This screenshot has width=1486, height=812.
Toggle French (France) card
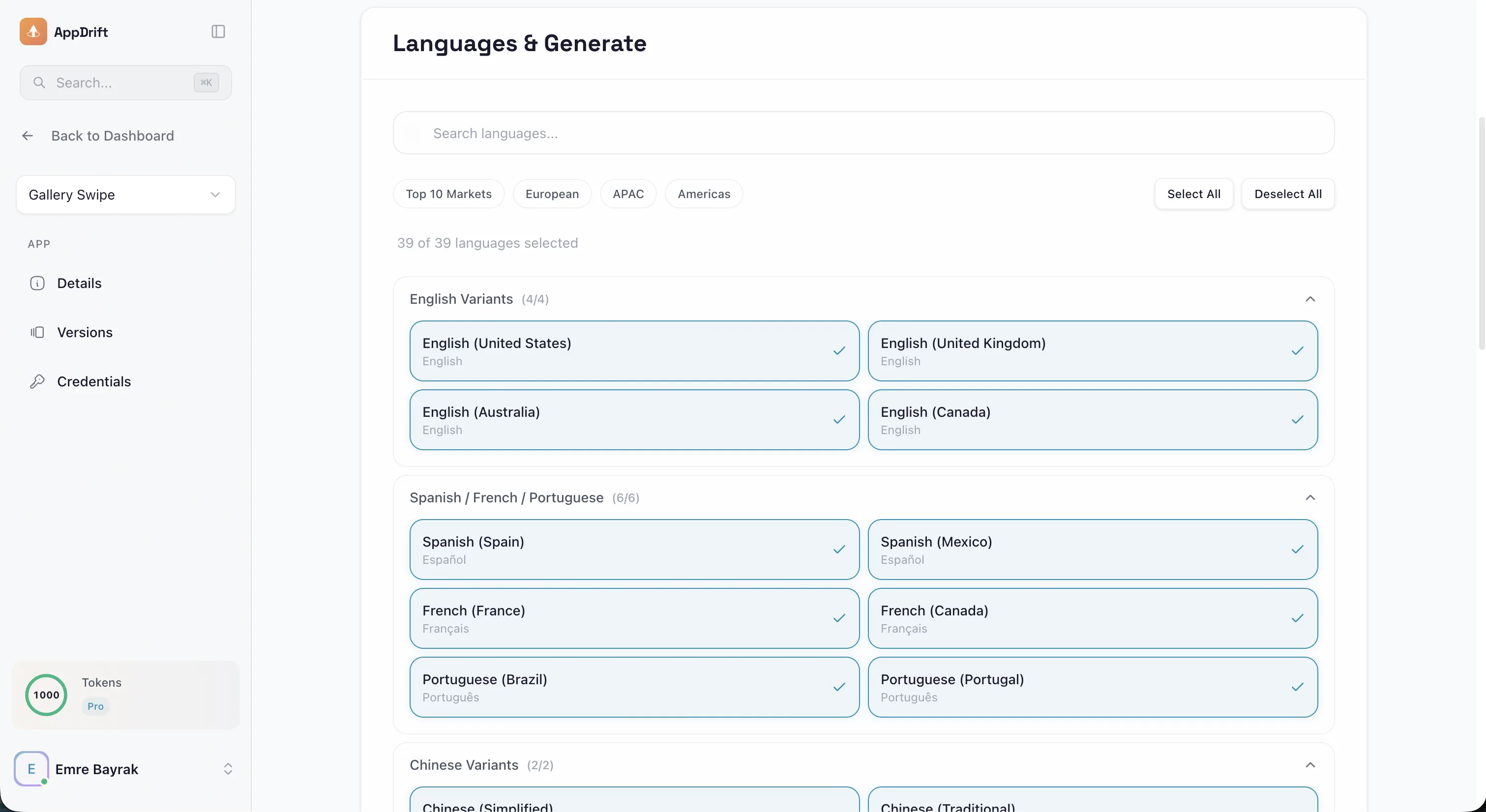(x=634, y=618)
